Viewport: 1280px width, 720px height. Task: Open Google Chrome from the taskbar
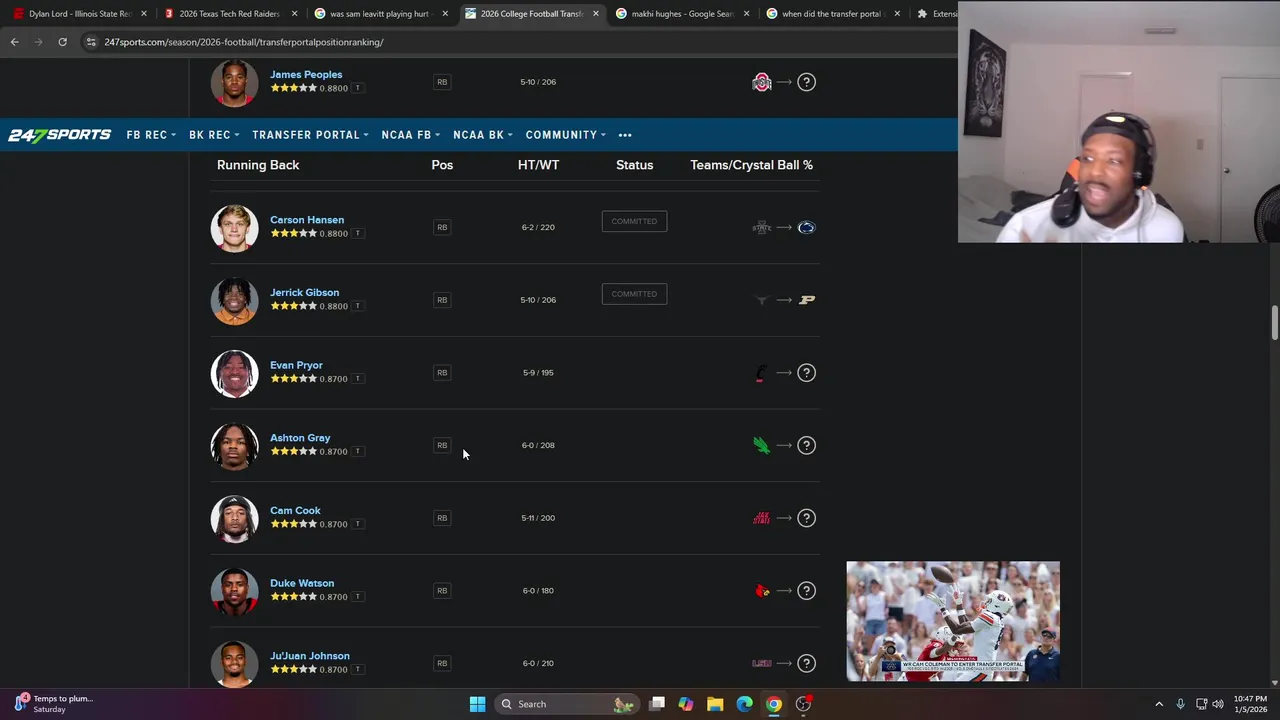pyautogui.click(x=774, y=704)
